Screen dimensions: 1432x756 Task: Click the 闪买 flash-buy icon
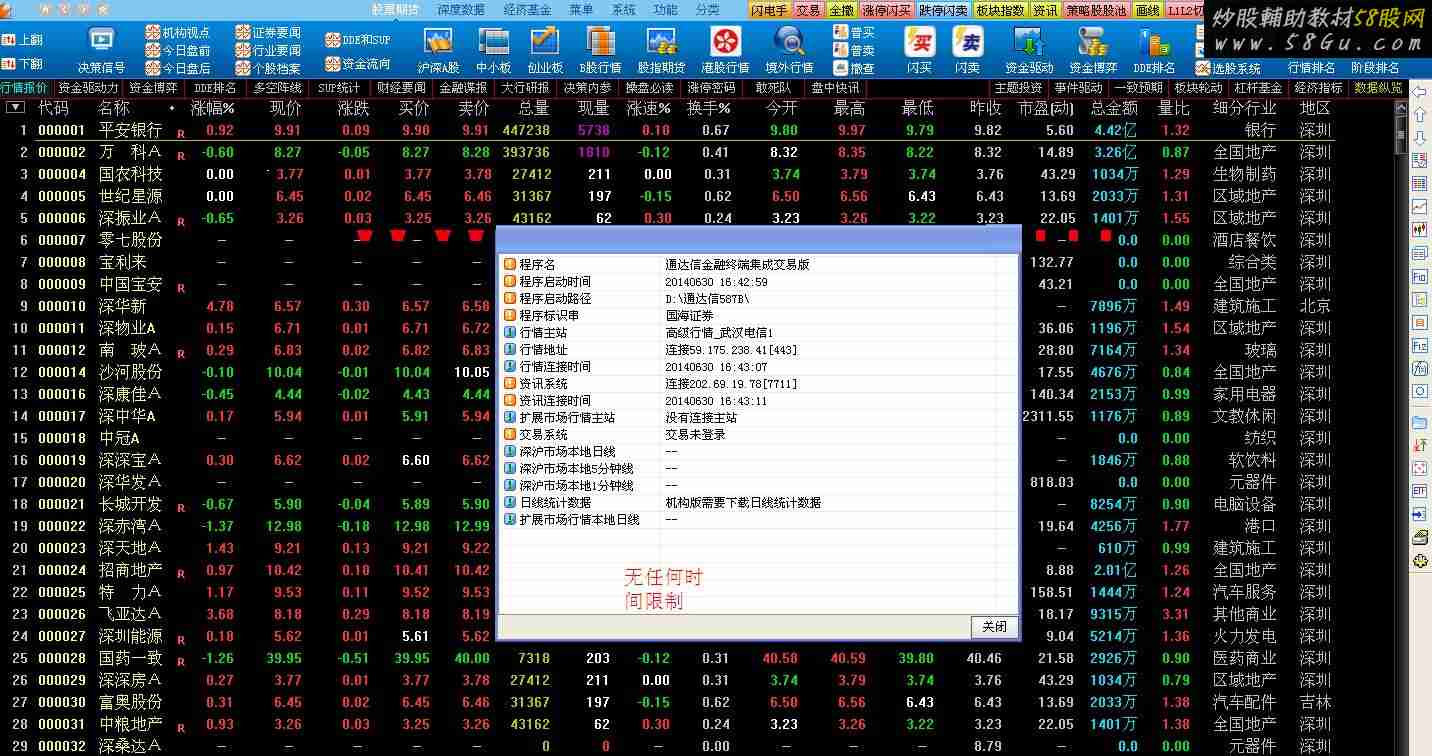click(919, 41)
